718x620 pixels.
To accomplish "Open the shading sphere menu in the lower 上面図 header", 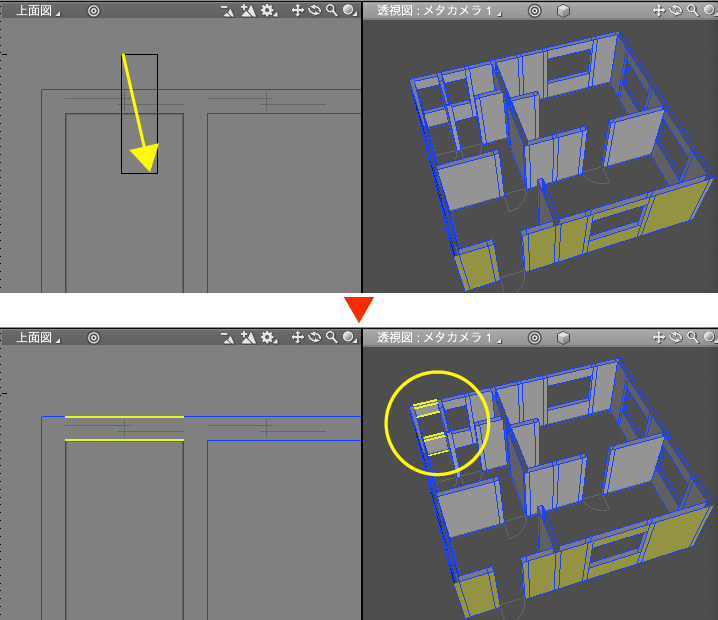I will pyautogui.click(x=349, y=337).
